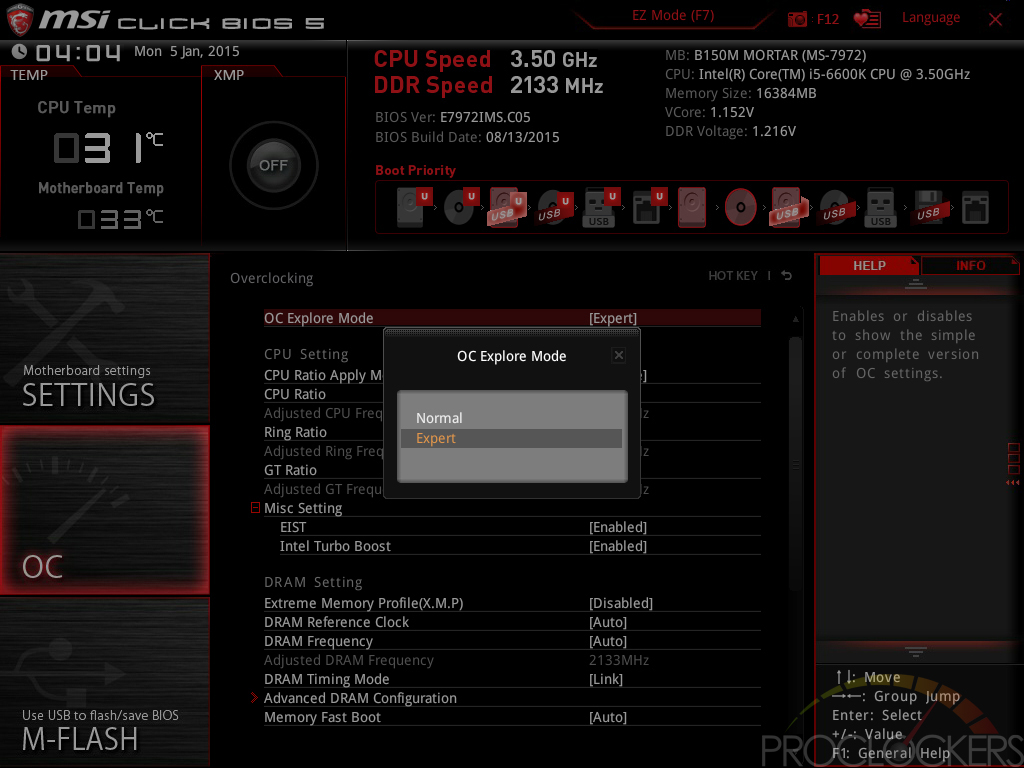Open DRAM Timing Mode [Link] dropdown
The height and width of the screenshot is (768, 1024).
pyautogui.click(x=605, y=679)
